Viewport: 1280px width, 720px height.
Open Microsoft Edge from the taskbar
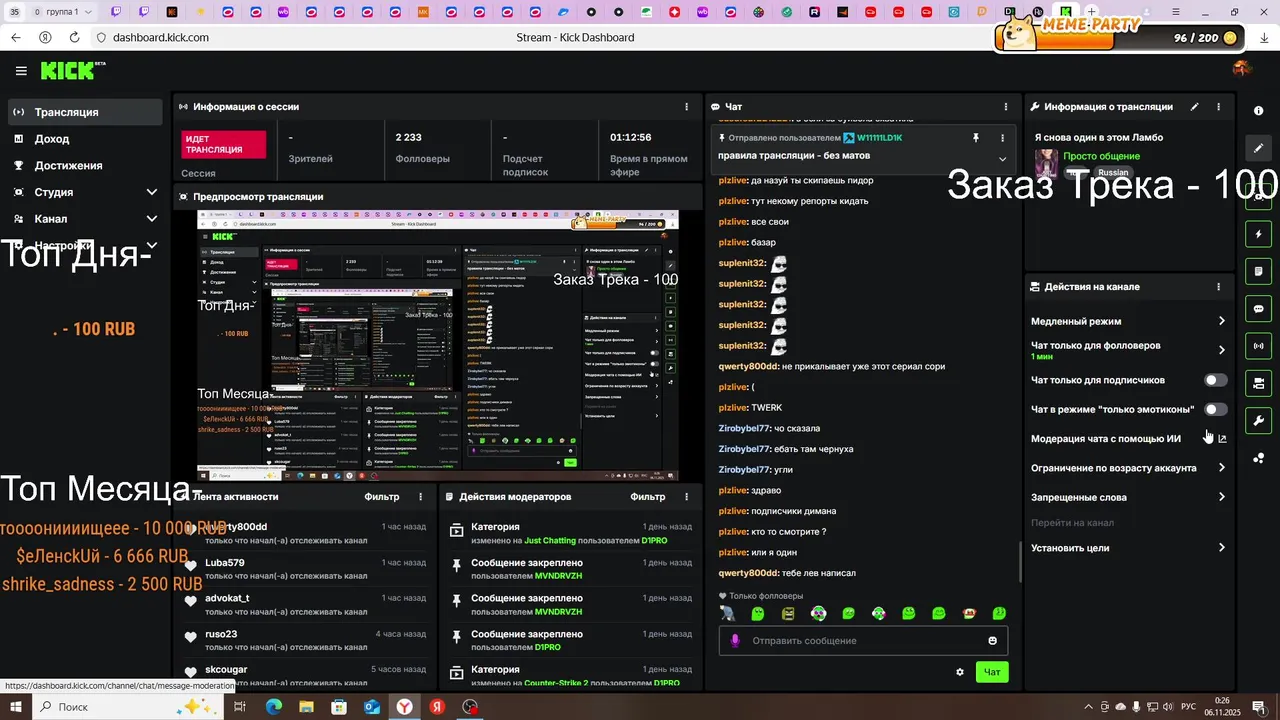point(273,707)
